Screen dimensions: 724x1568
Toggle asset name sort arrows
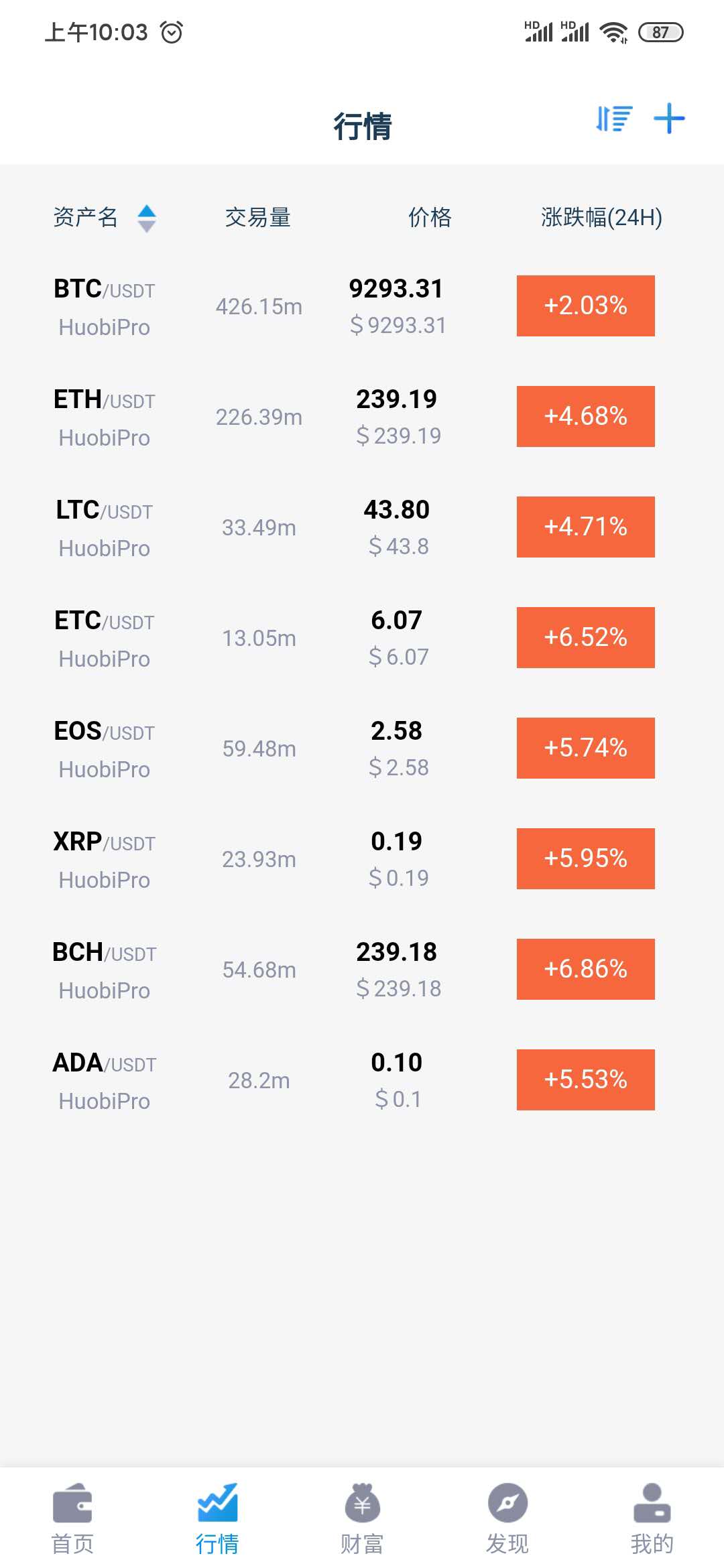click(x=147, y=218)
